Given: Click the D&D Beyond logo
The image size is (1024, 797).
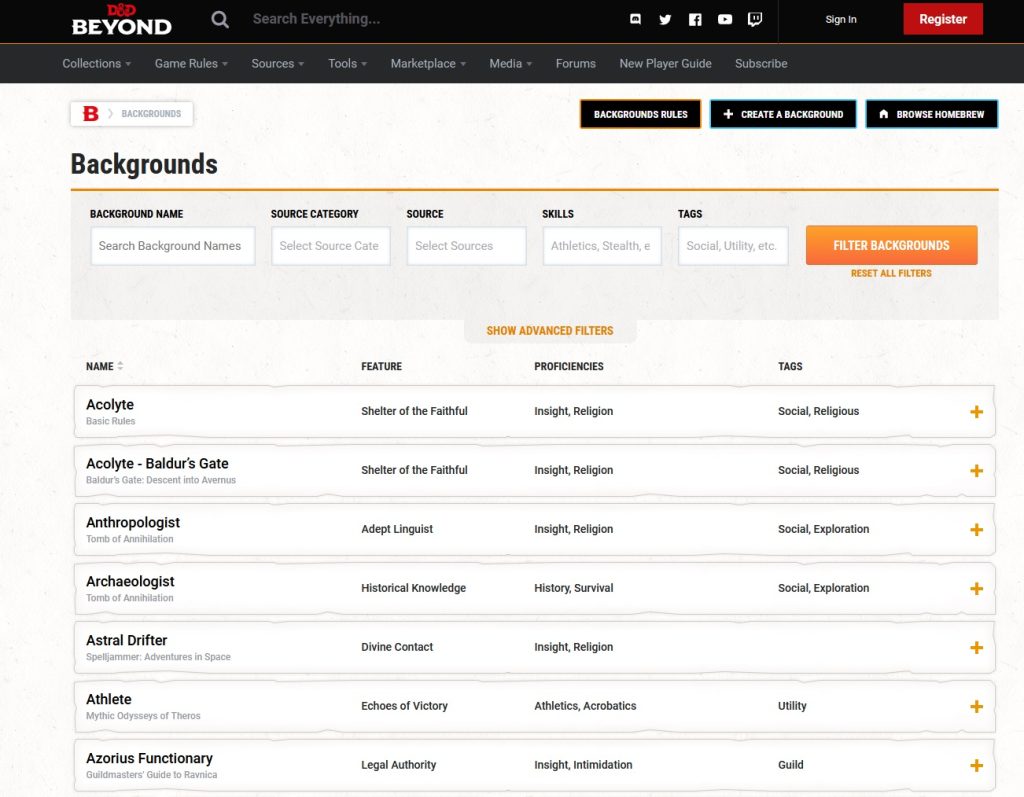Looking at the screenshot, I should (121, 20).
